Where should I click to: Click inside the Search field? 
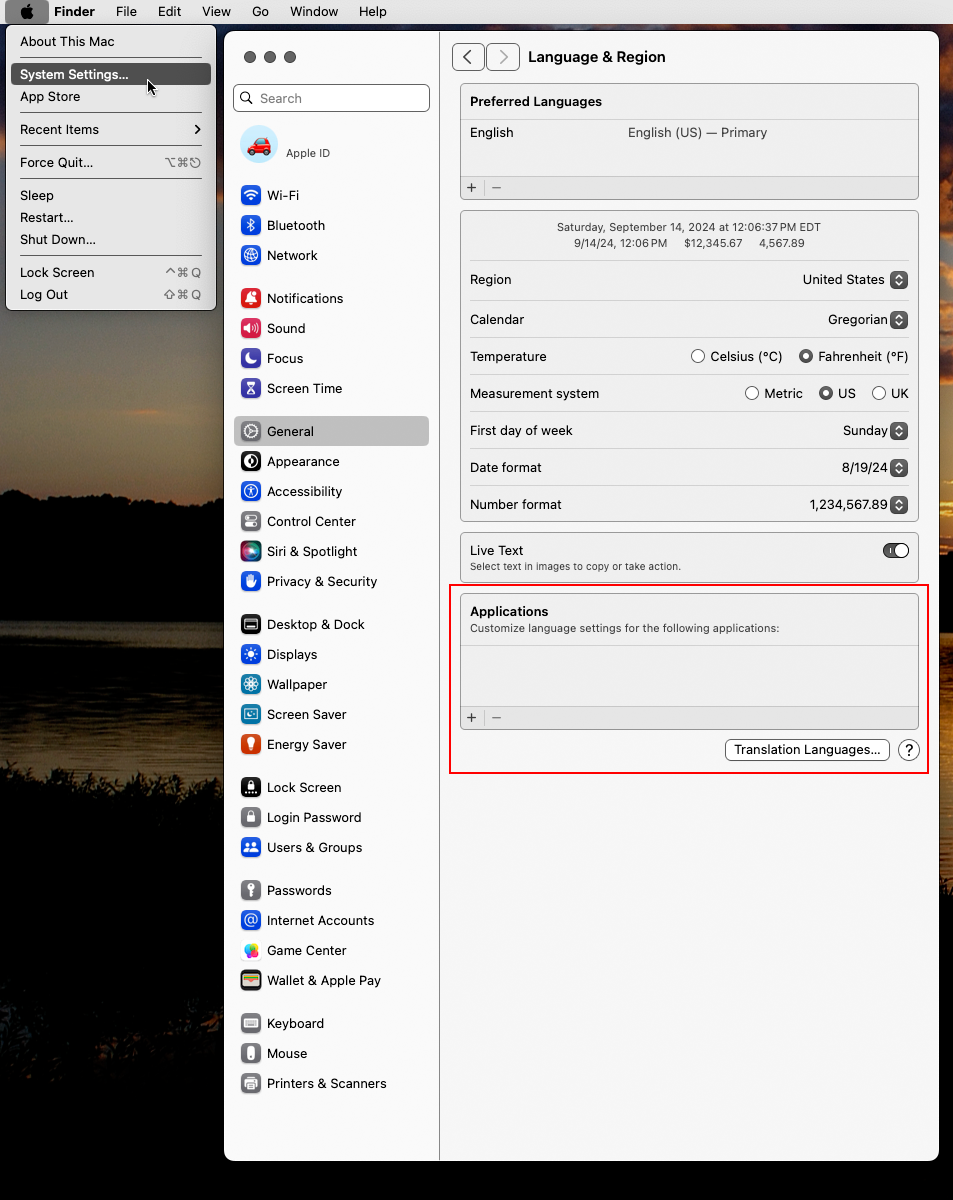pos(330,98)
